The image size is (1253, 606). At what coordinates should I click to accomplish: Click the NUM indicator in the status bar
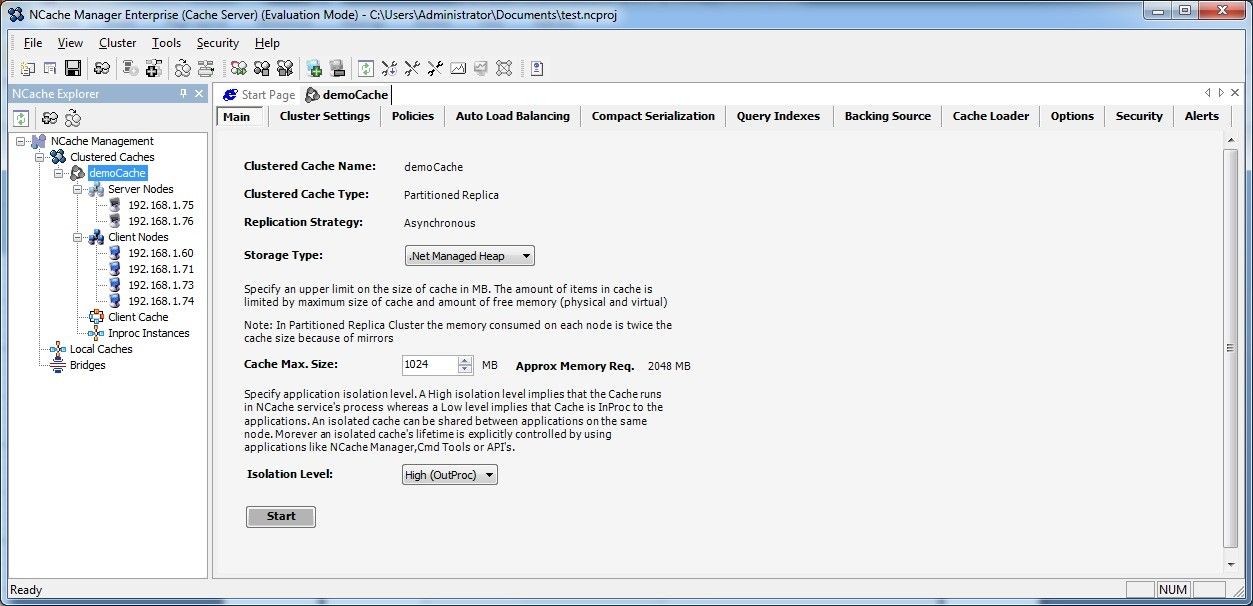(x=1174, y=590)
